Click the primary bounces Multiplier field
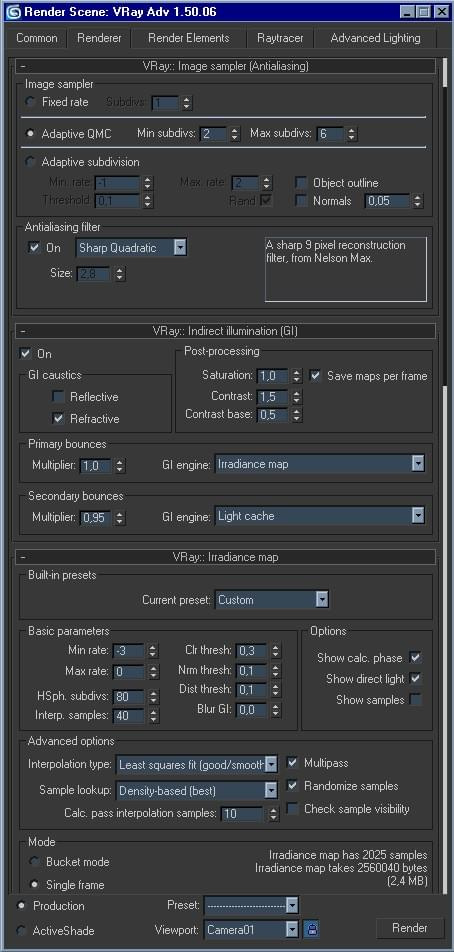This screenshot has width=454, height=952. (x=95, y=466)
